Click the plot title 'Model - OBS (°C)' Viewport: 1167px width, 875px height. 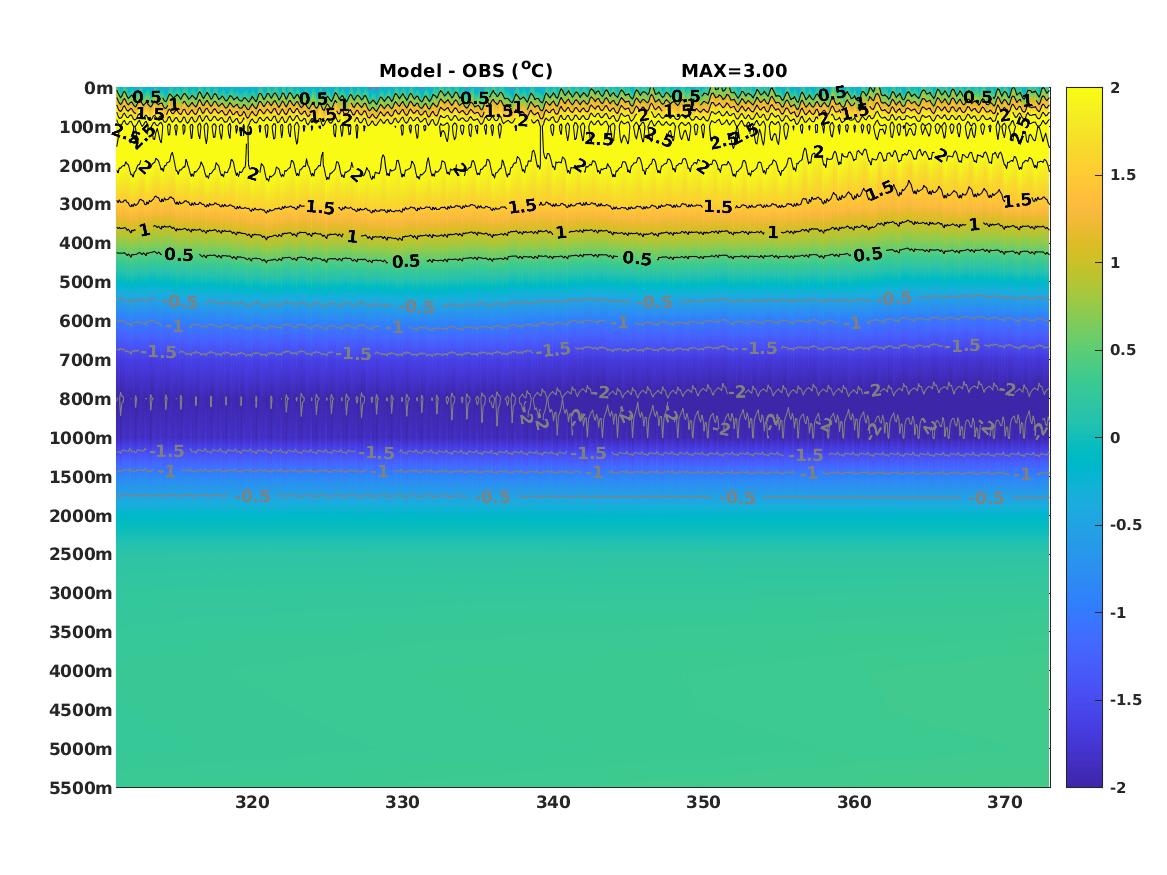coord(466,70)
